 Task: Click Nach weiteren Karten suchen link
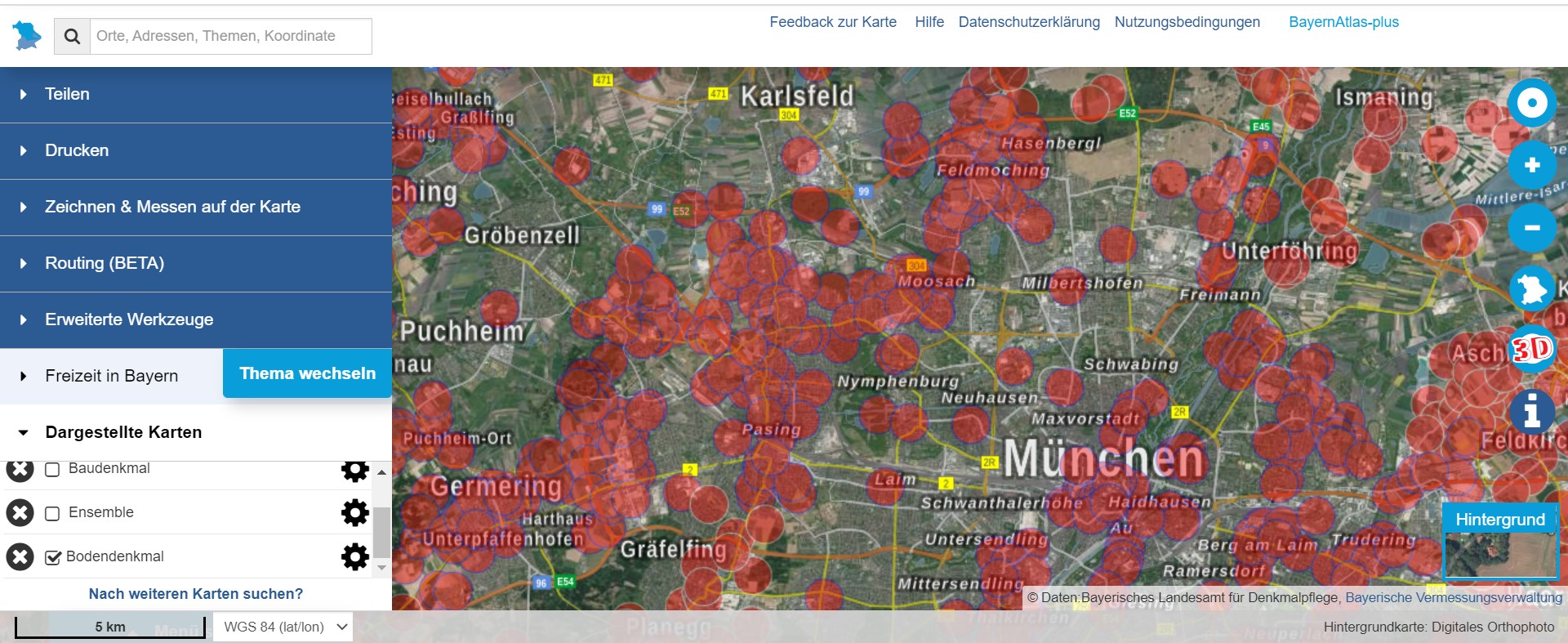196,594
